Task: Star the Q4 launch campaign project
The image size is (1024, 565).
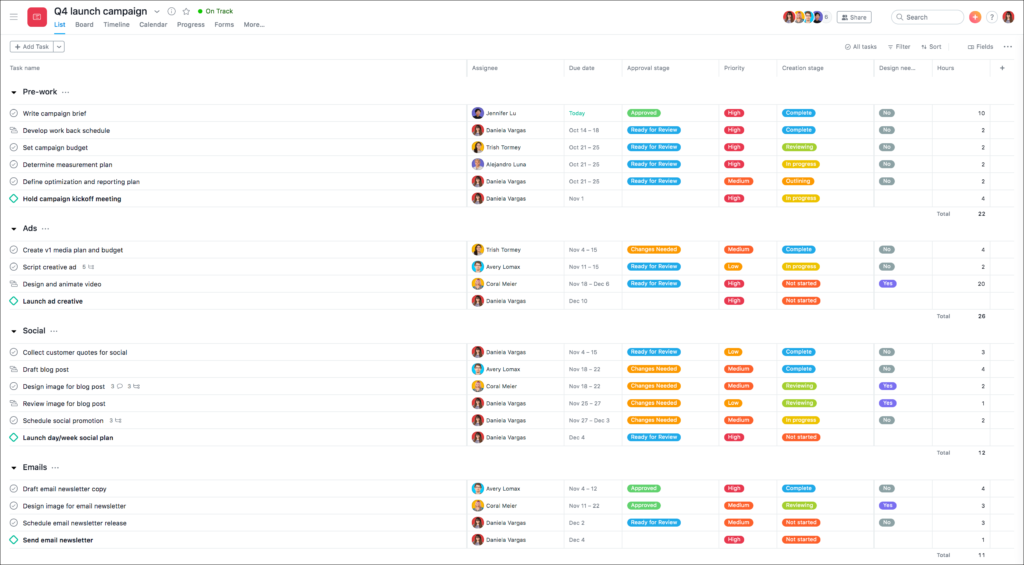Action: coord(186,11)
